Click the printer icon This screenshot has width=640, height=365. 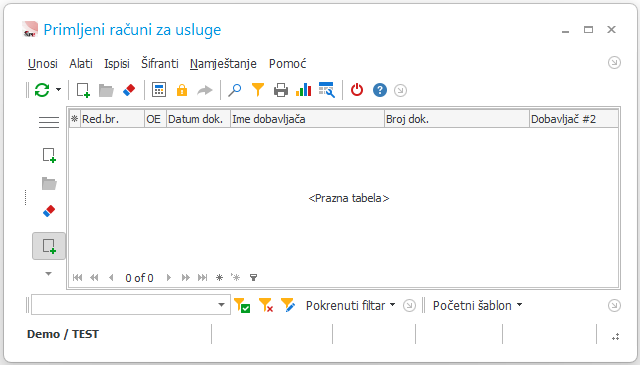280,90
